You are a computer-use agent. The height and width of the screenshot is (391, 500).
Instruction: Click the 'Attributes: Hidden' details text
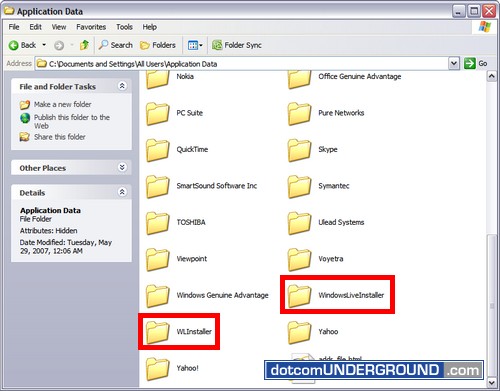pyautogui.click(x=49, y=231)
